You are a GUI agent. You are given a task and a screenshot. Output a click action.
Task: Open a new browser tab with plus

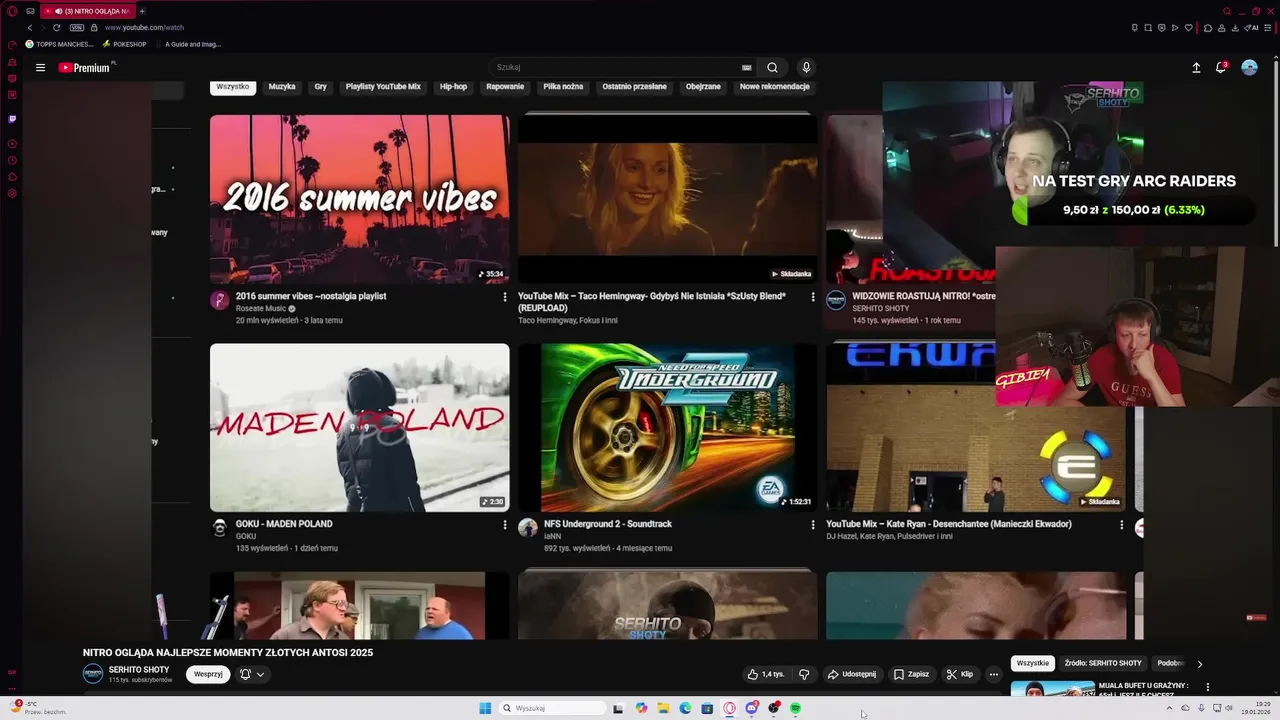141,11
